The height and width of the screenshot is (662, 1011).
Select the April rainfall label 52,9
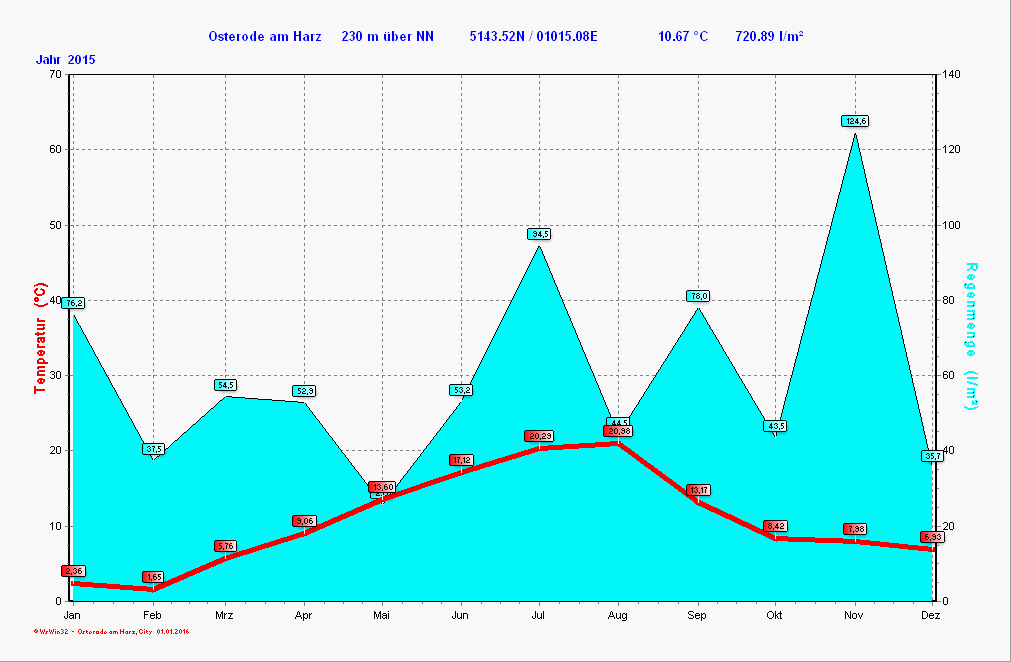(x=304, y=391)
